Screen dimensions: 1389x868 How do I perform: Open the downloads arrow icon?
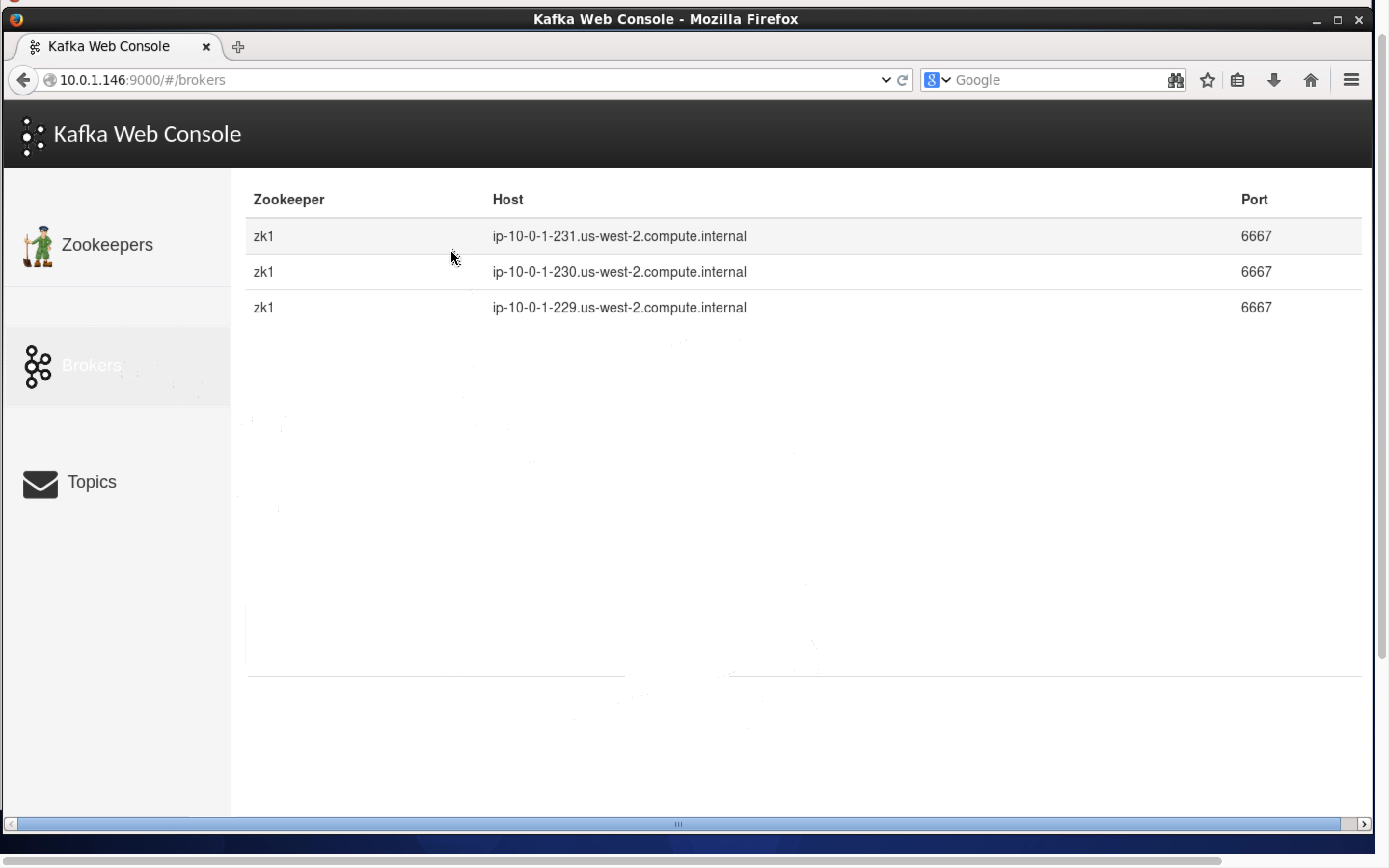tap(1274, 80)
